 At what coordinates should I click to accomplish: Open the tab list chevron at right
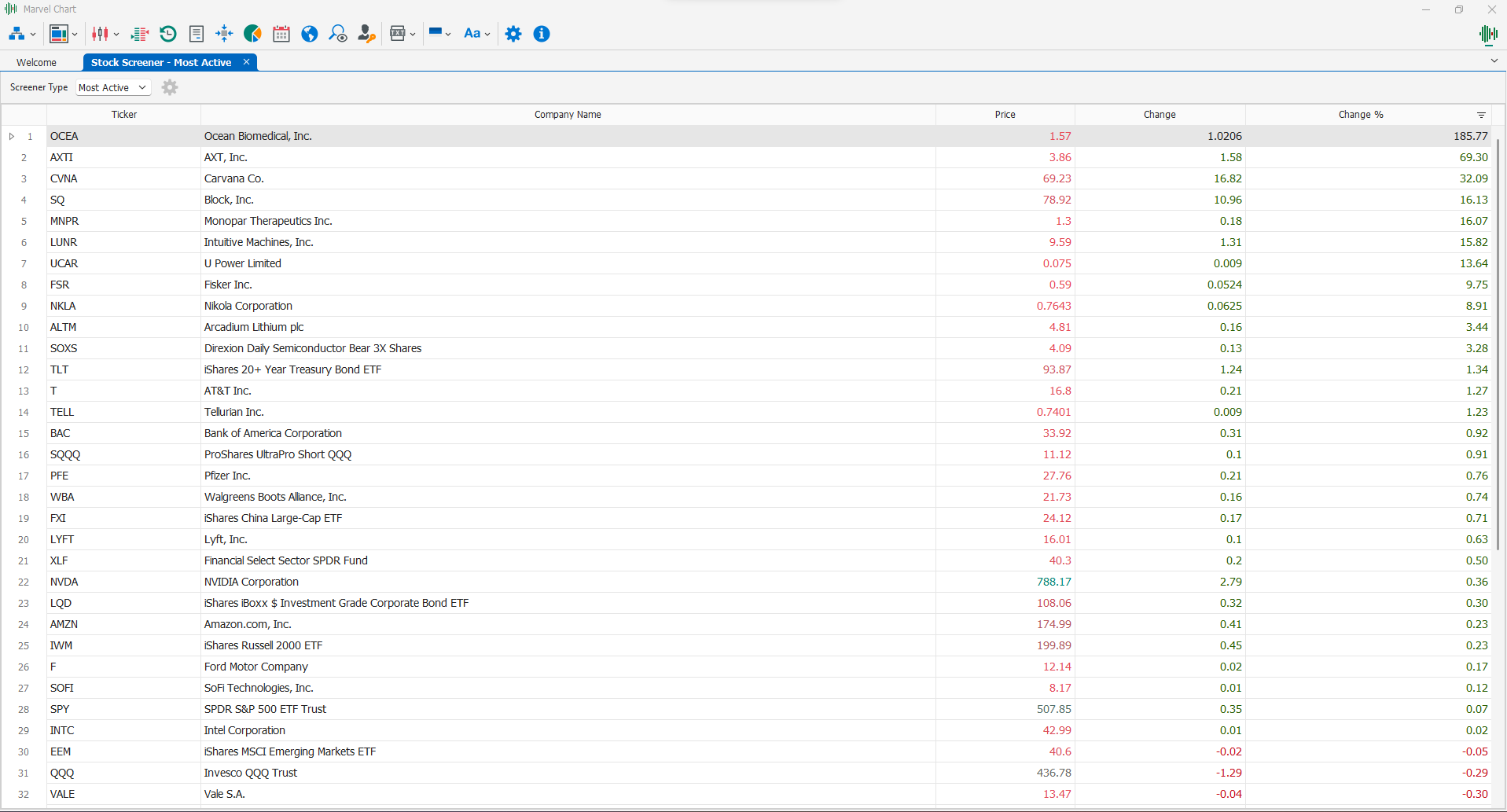click(x=1494, y=61)
